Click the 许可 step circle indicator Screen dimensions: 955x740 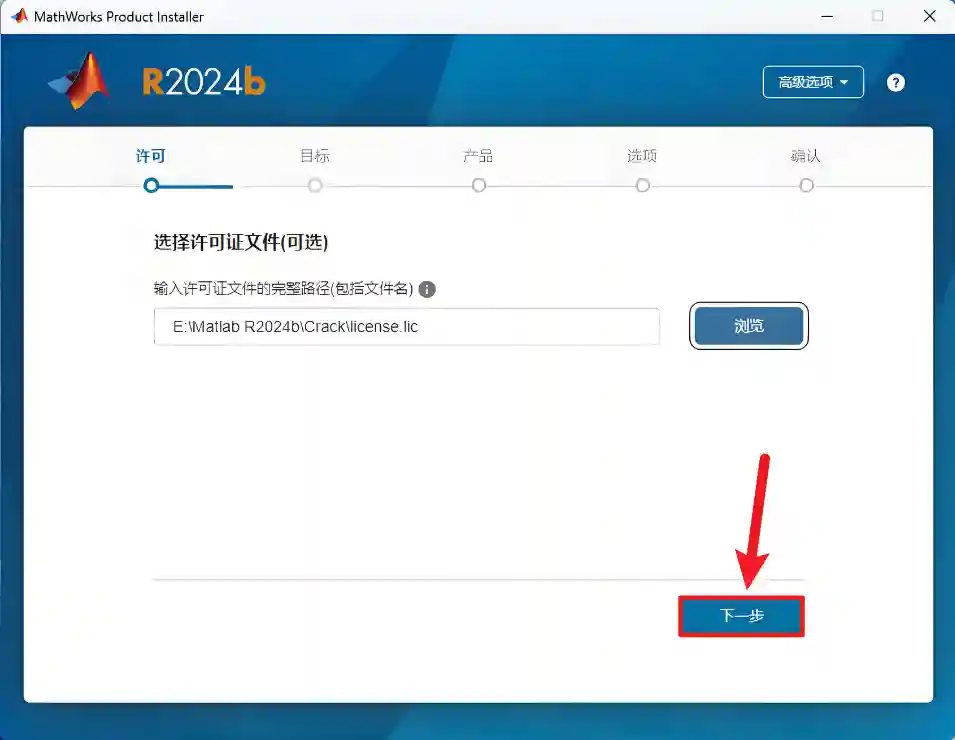(x=151, y=185)
